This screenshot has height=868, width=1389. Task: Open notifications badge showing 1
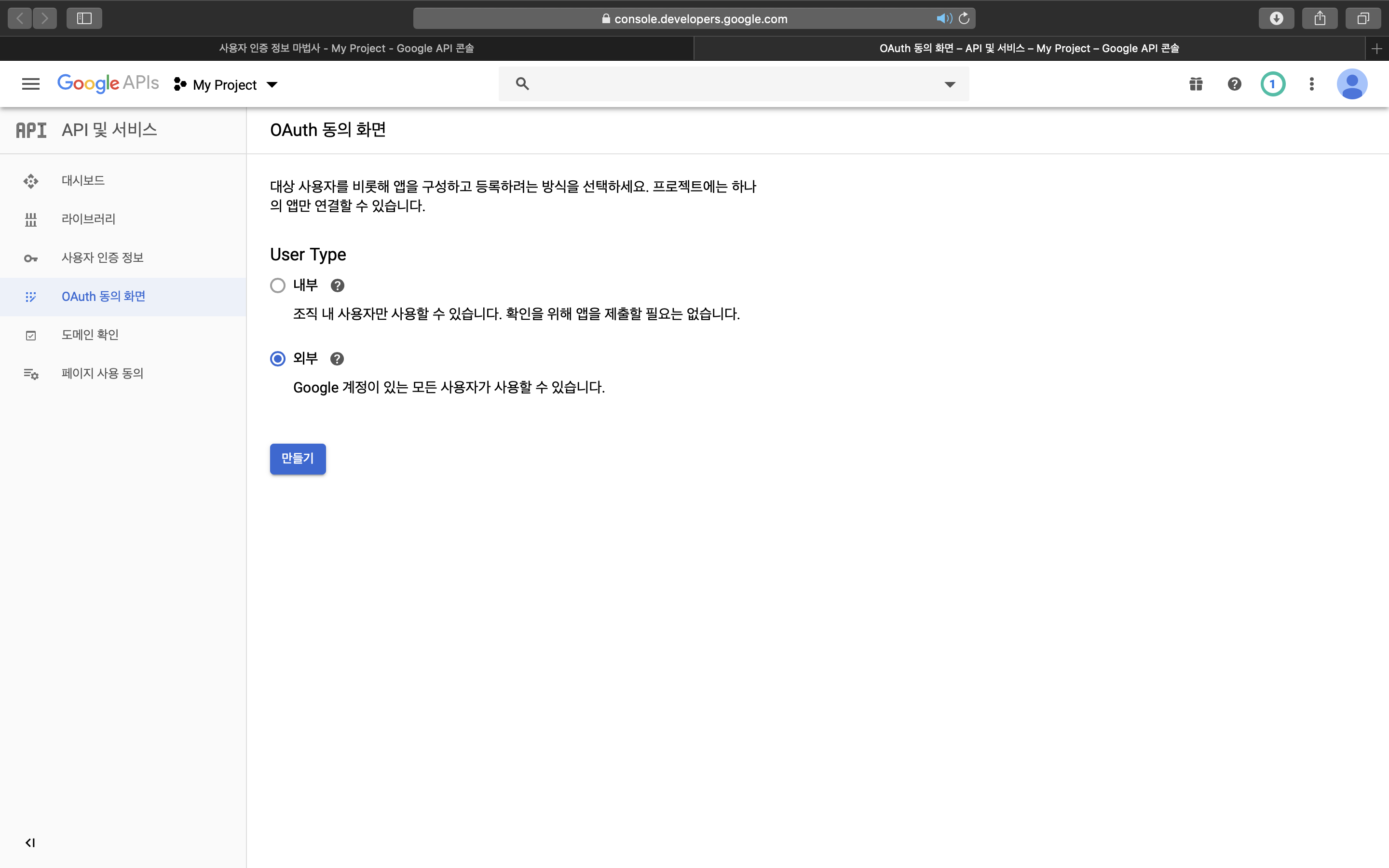coord(1272,84)
